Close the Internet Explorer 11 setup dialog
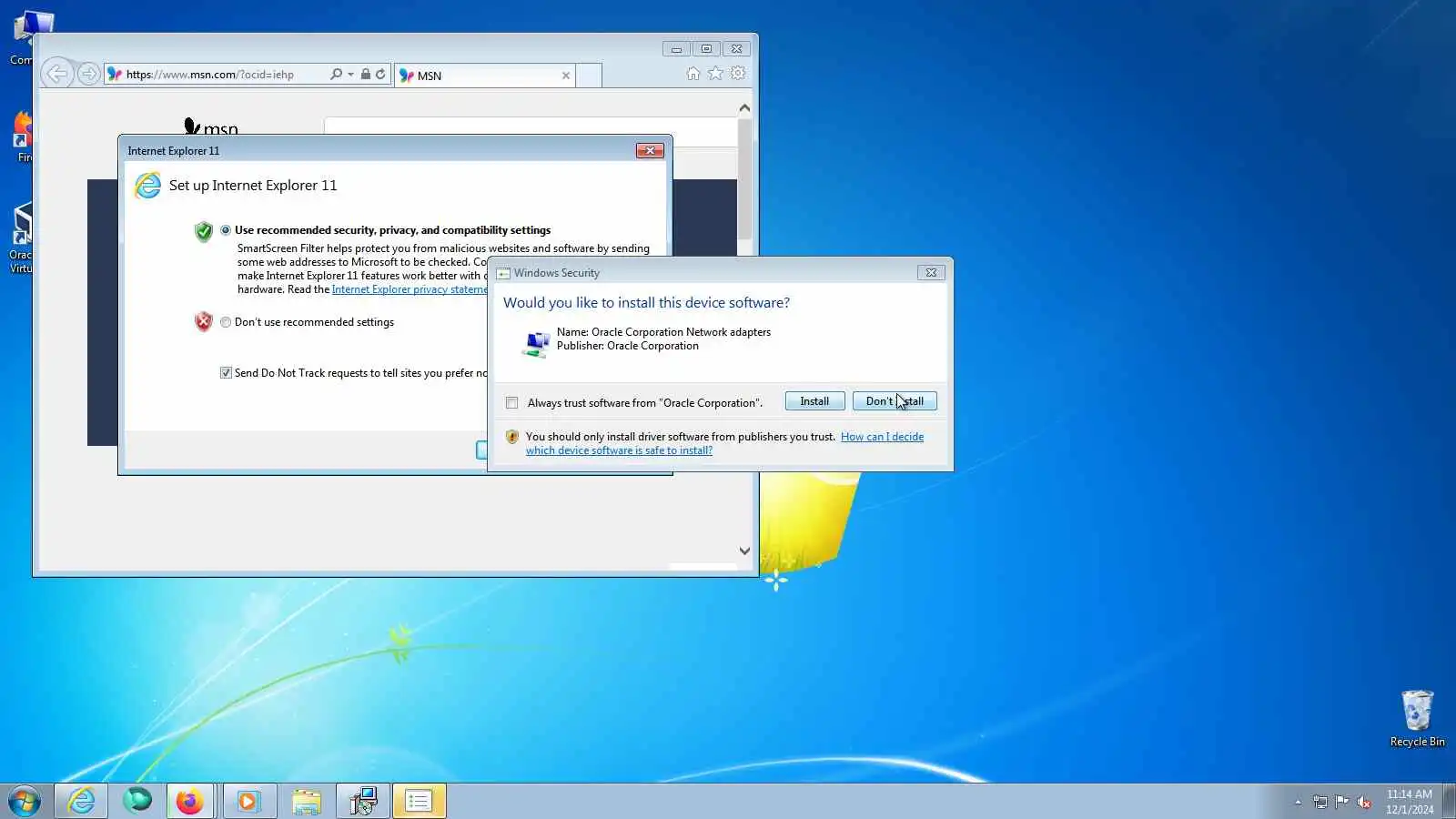 click(650, 150)
